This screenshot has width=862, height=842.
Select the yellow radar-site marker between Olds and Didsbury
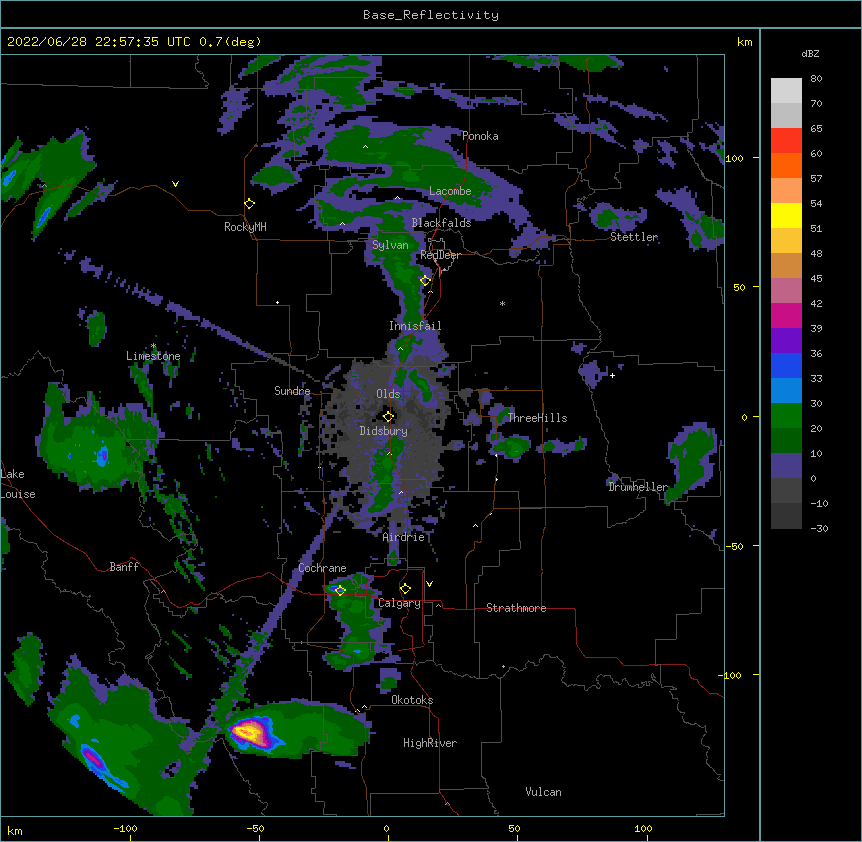coord(388,417)
